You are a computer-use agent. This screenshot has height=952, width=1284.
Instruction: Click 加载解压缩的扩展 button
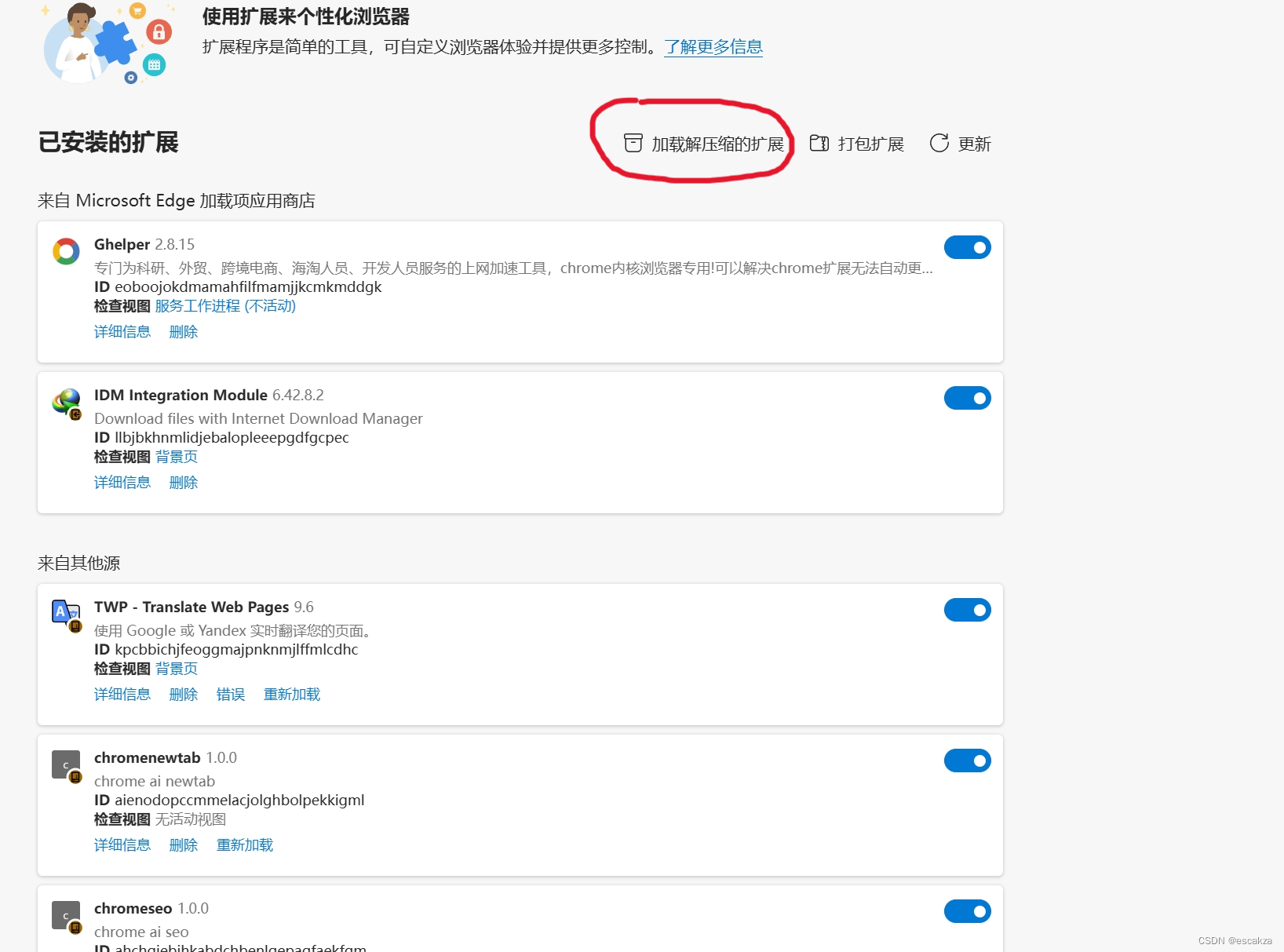coord(704,144)
